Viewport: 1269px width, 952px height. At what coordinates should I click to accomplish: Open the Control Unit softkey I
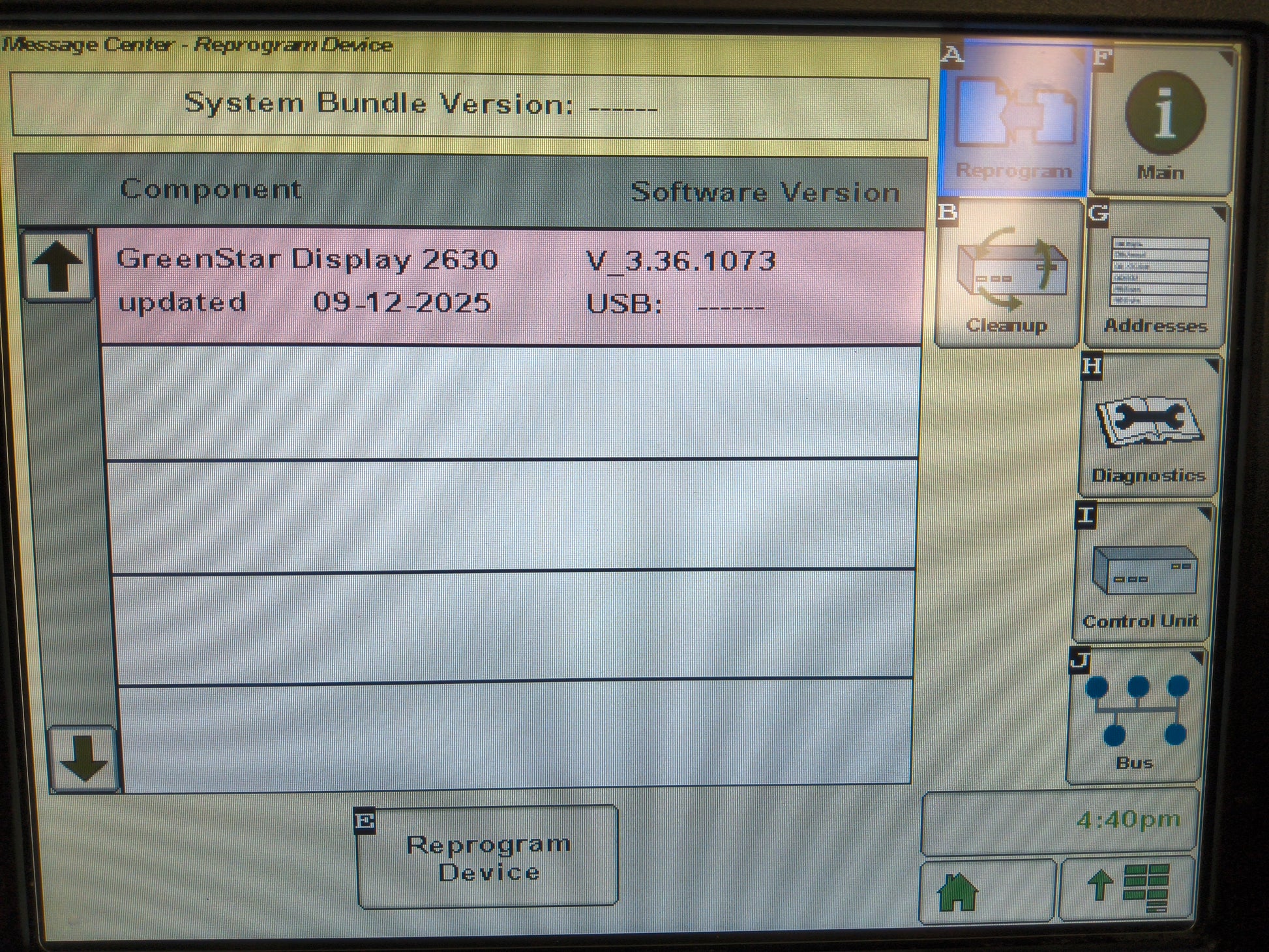point(1142,572)
